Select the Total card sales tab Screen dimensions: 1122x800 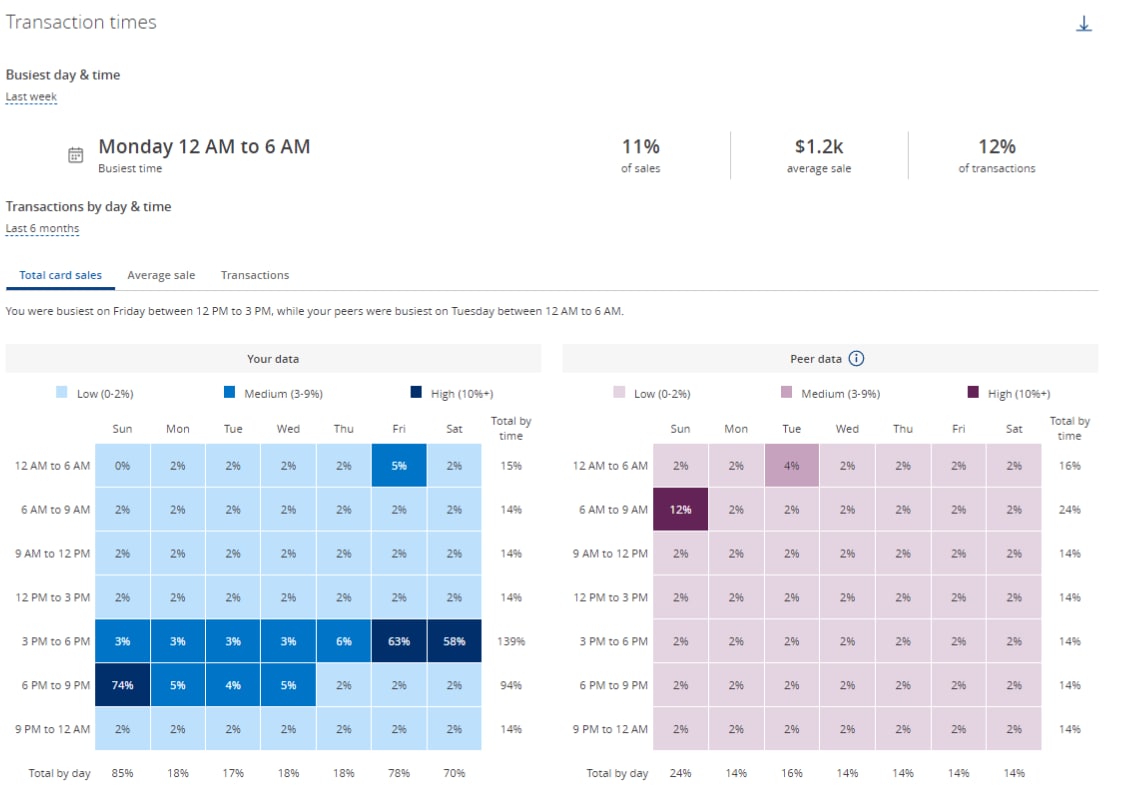(x=58, y=274)
